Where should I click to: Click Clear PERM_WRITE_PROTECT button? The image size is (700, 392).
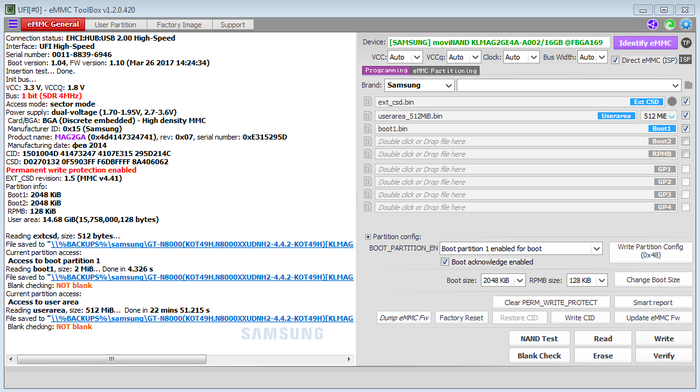pyautogui.click(x=551, y=303)
